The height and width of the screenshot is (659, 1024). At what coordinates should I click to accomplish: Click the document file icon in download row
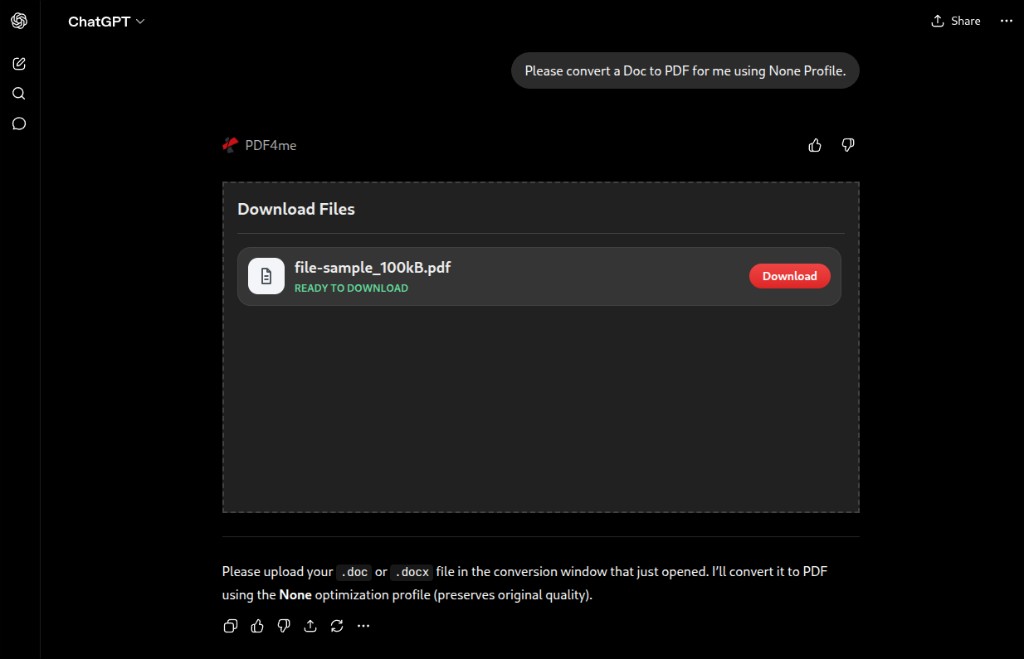coord(266,276)
